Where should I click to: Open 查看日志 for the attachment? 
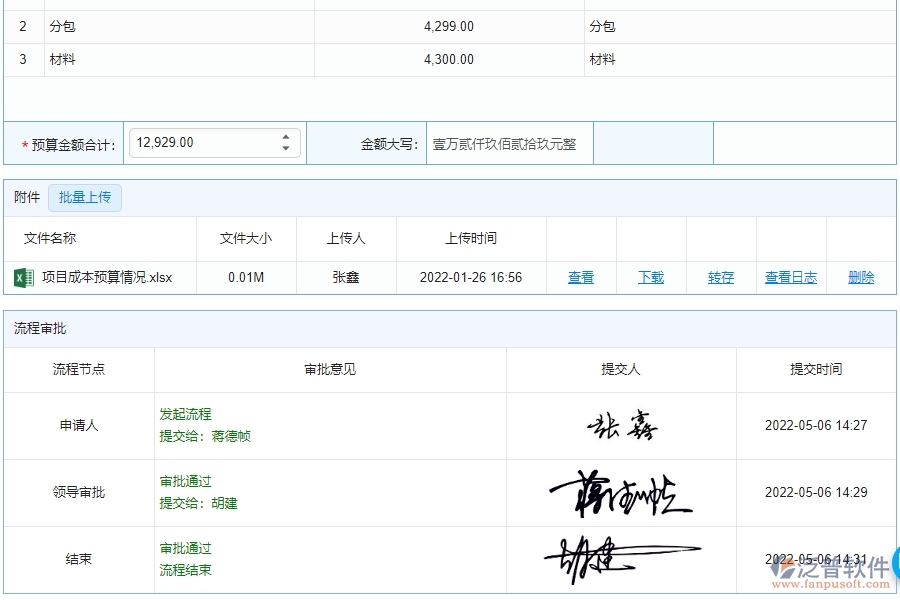click(790, 277)
